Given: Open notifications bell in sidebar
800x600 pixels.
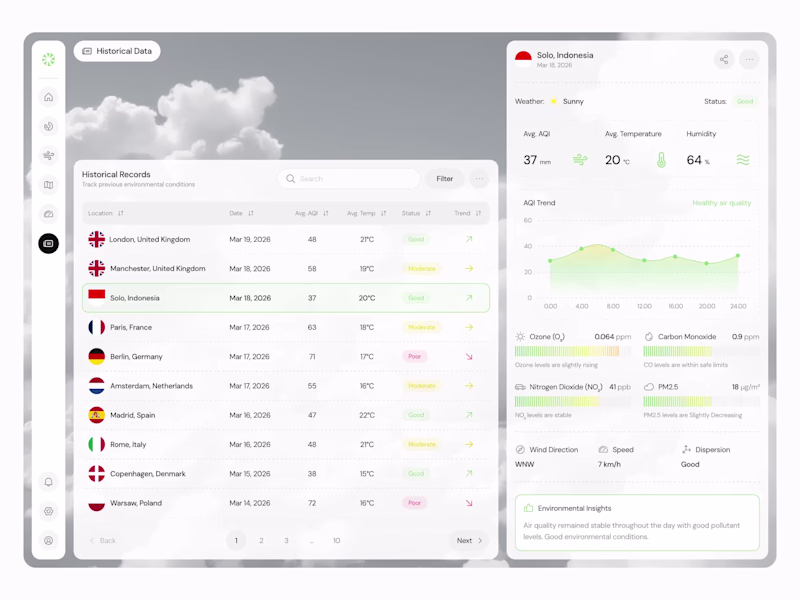Looking at the screenshot, I should coord(48,482).
